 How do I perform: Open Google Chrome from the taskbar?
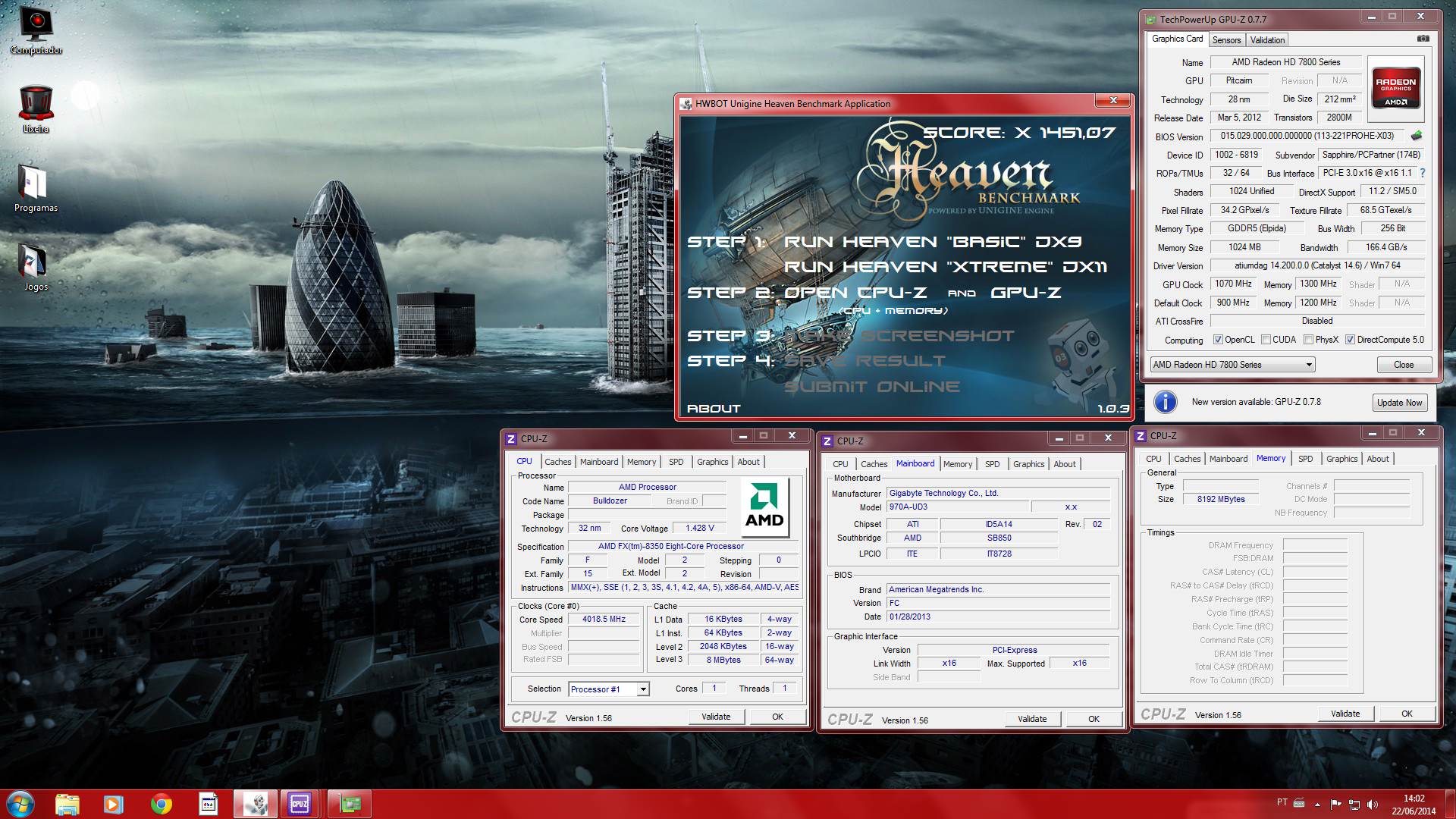coord(161,804)
